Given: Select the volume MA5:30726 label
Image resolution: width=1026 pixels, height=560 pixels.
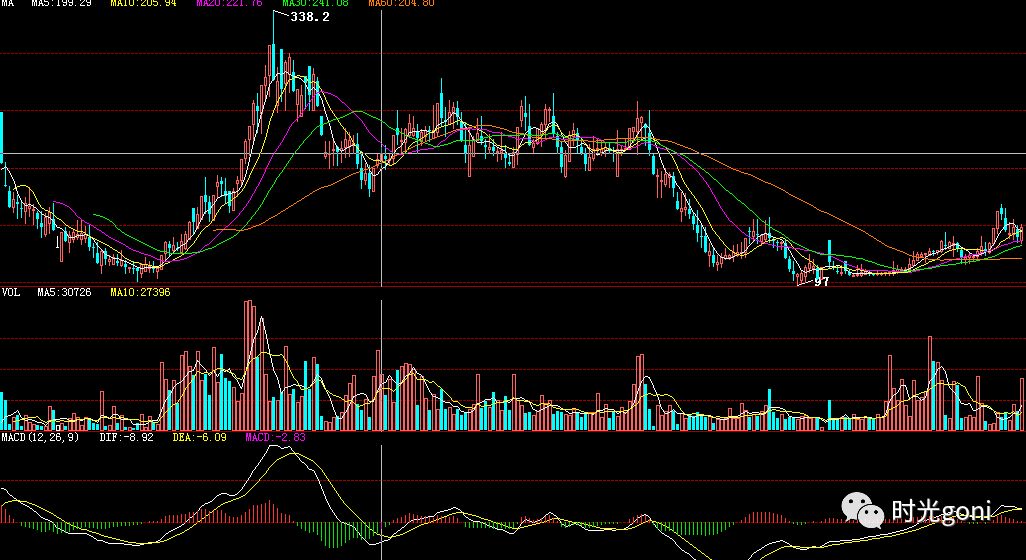Looking at the screenshot, I should tap(65, 293).
